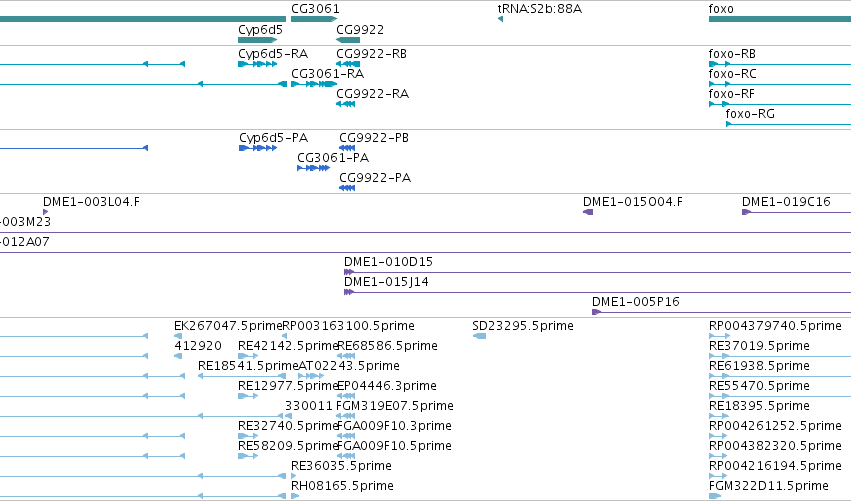Select the CG9922-PA protein label
The height and width of the screenshot is (501, 851).
[x=375, y=178]
